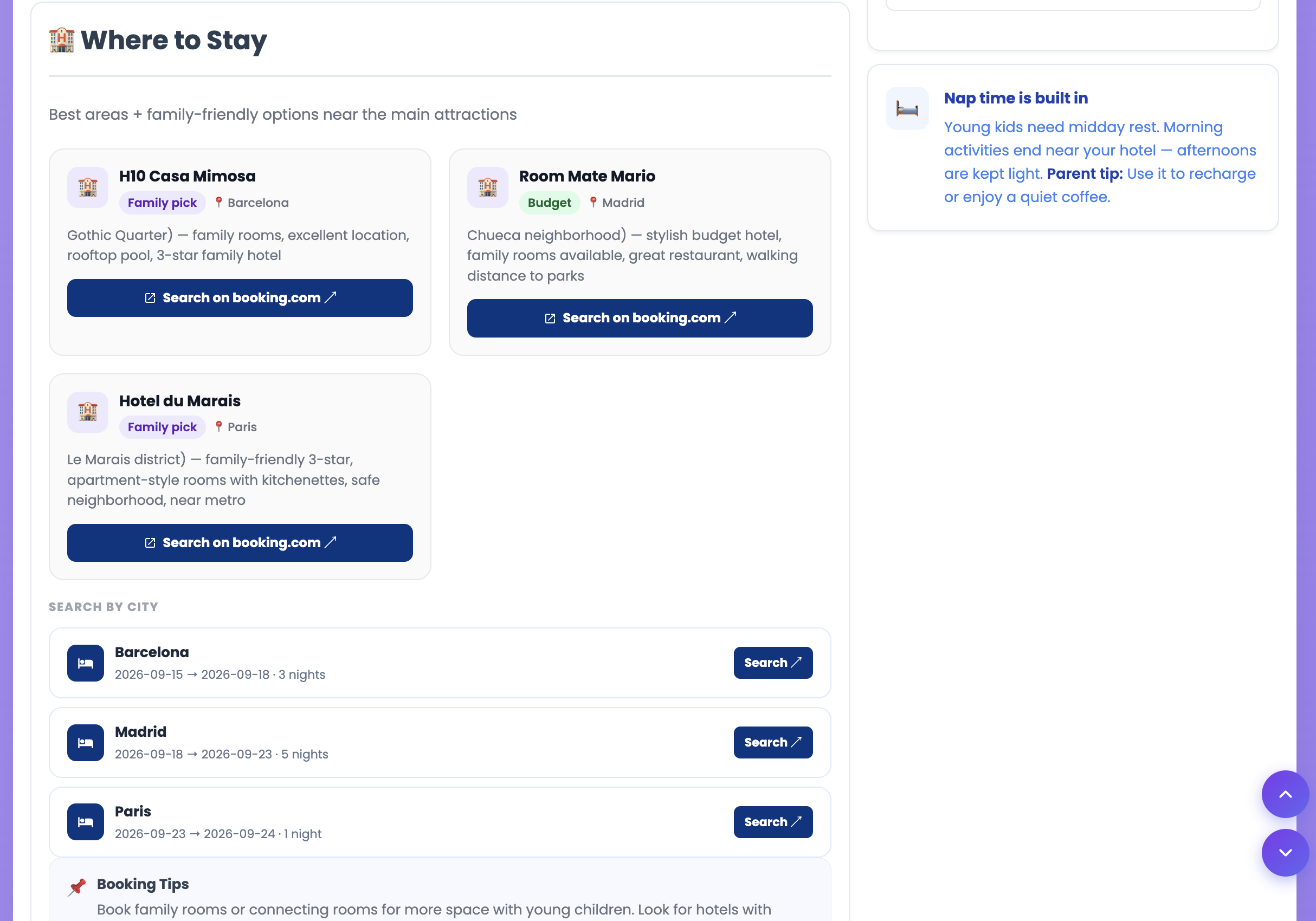Click the Where to Stay heading

pos(173,40)
